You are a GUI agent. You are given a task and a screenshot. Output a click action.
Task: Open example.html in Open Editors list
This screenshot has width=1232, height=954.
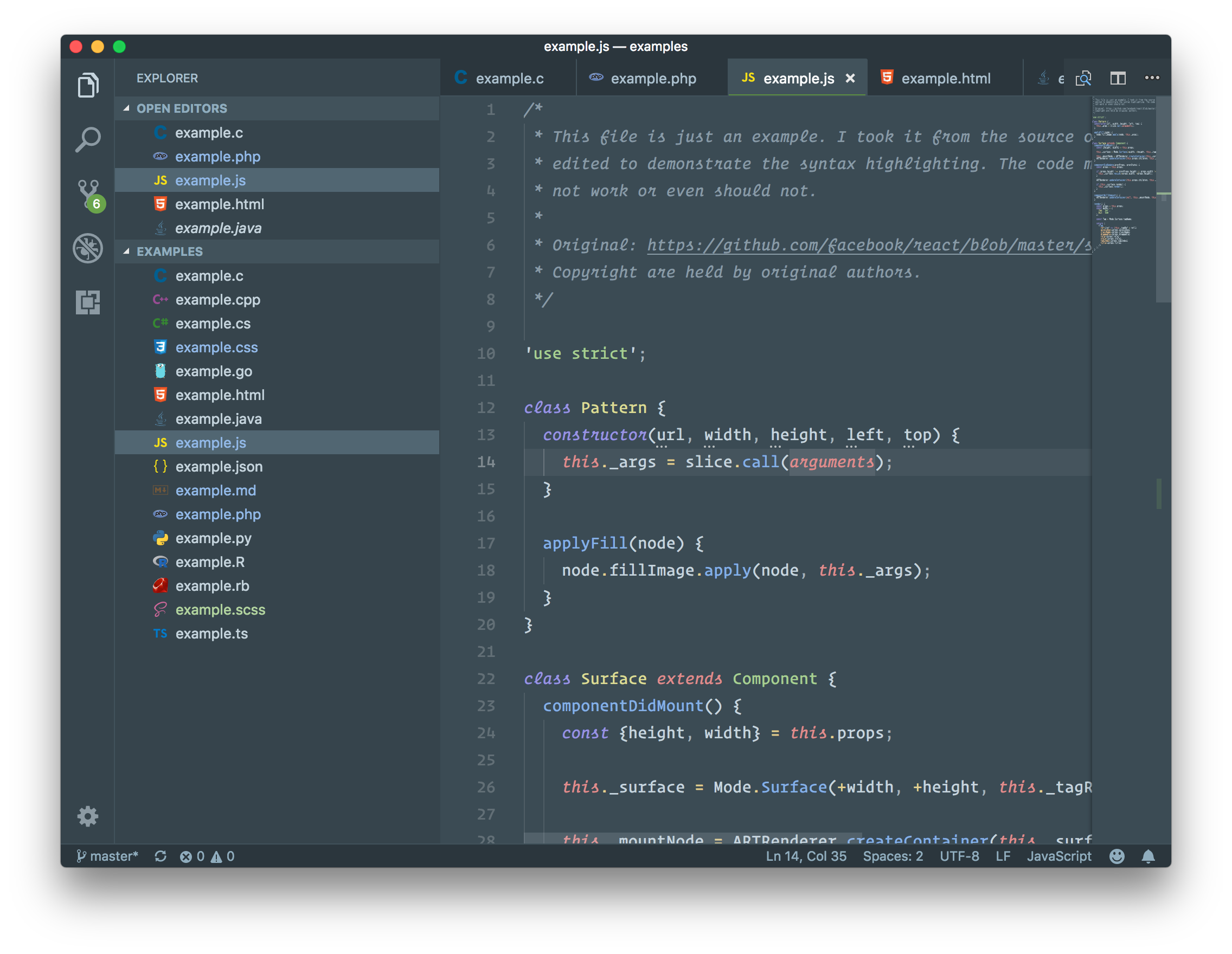click(277, 204)
